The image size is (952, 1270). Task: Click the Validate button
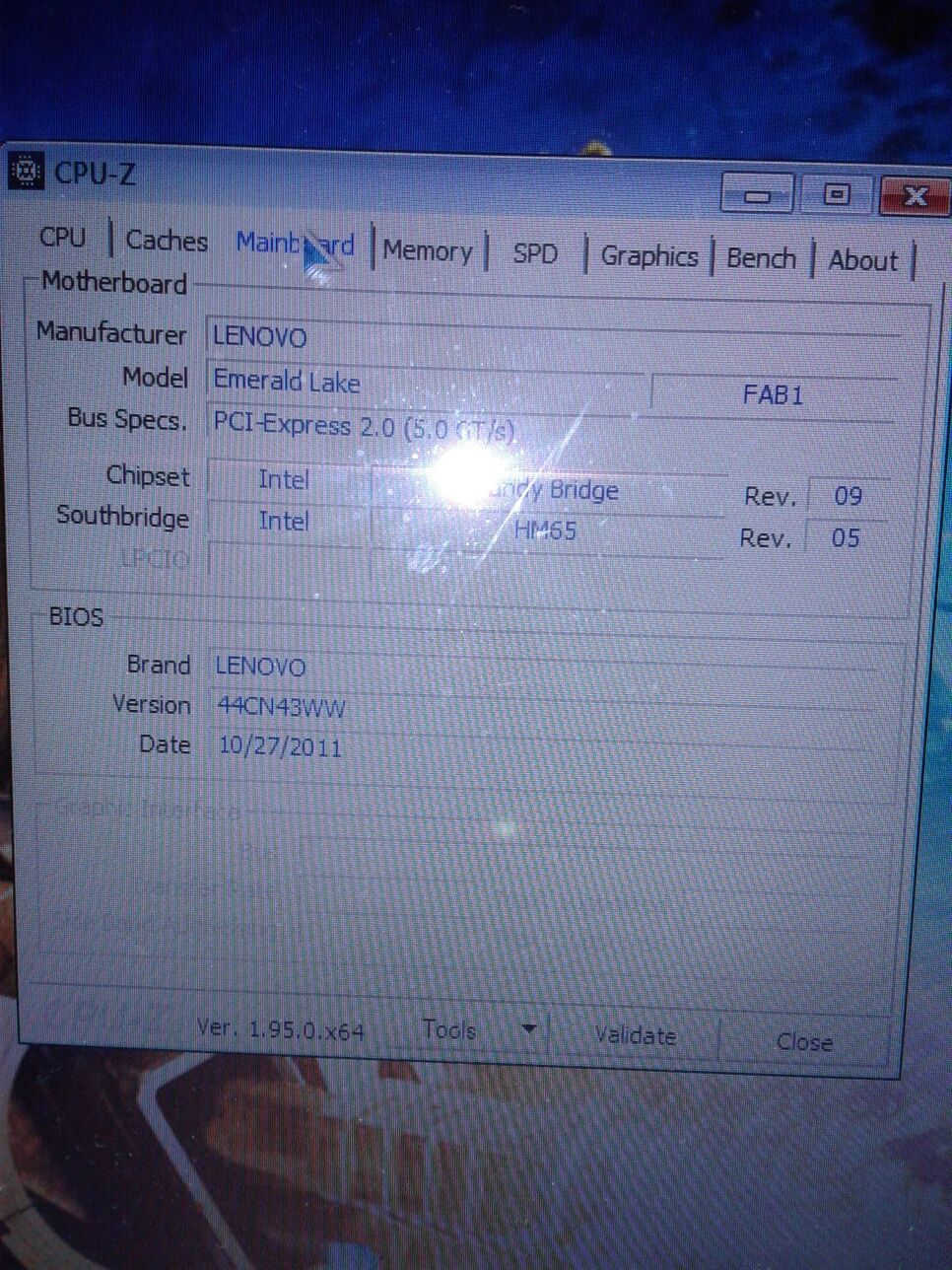point(636,1035)
